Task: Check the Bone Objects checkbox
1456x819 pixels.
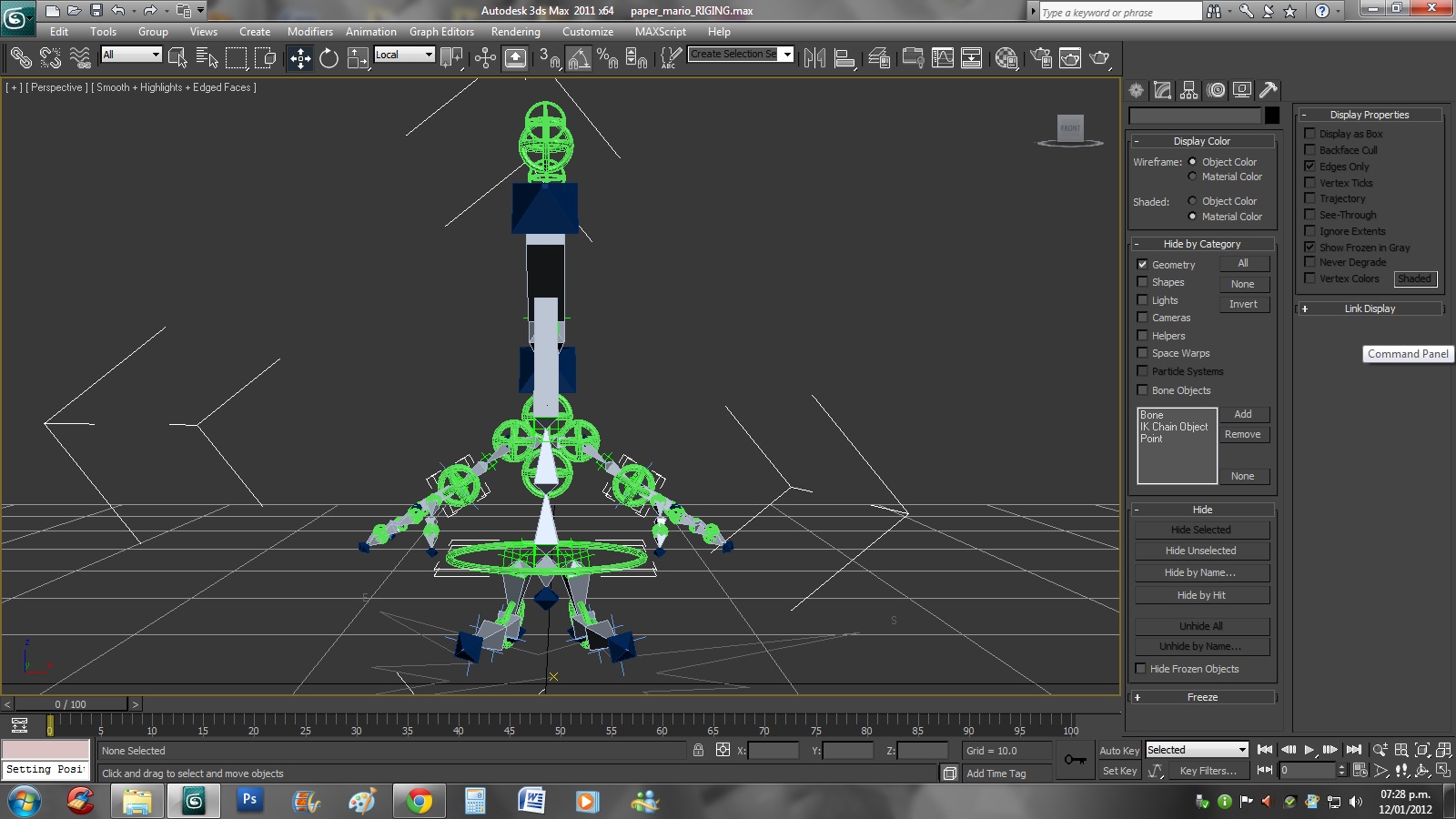Action: tap(1142, 390)
